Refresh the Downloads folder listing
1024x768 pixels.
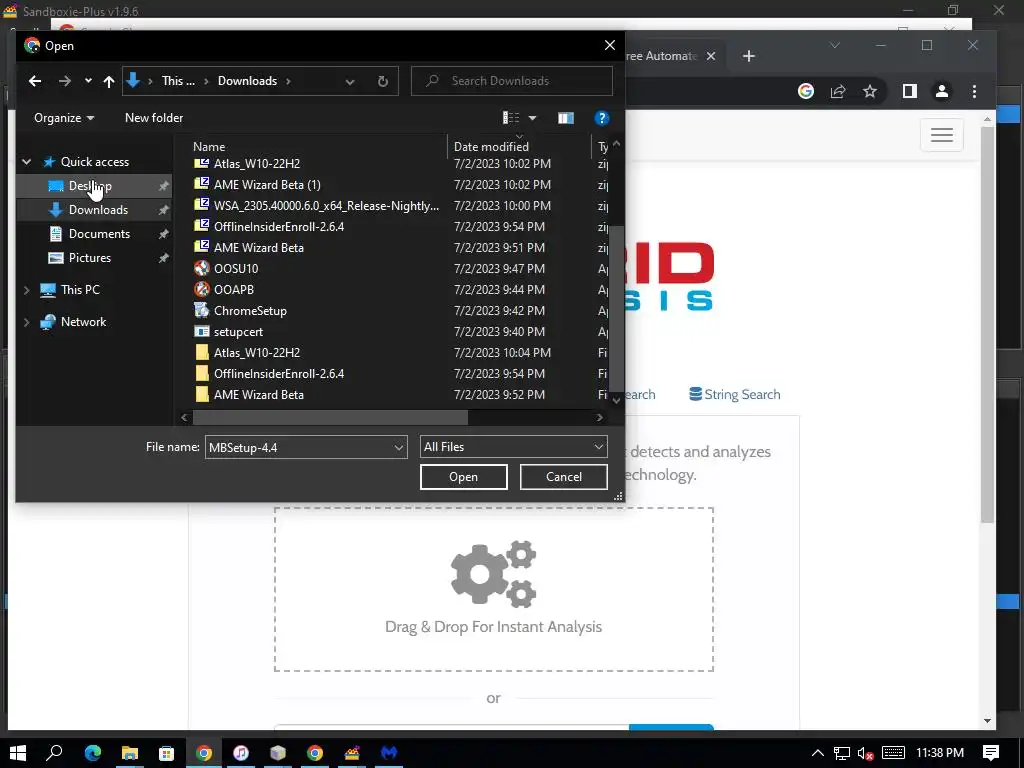pos(383,82)
